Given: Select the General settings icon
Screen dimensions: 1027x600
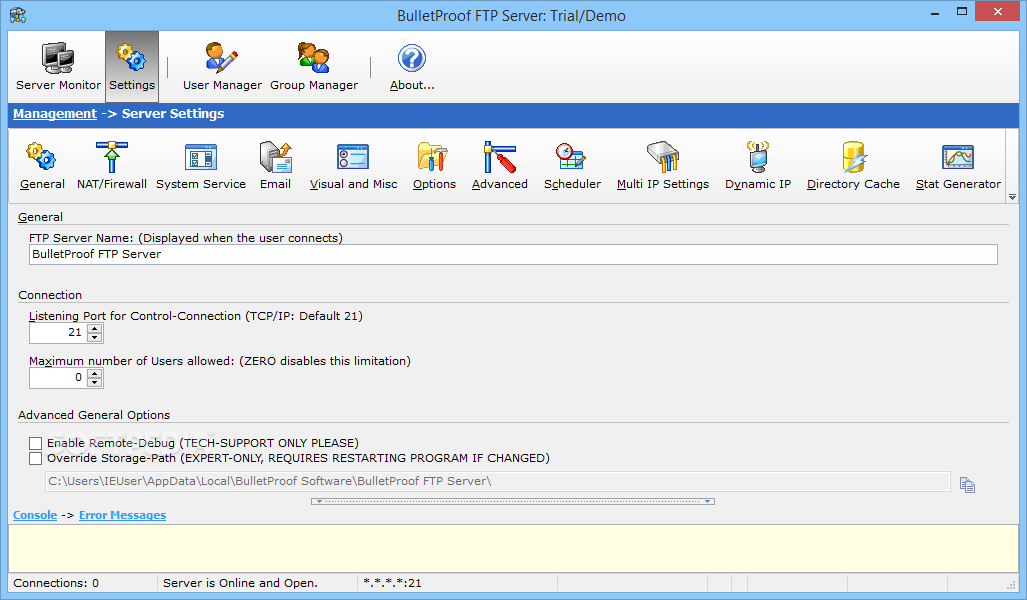Looking at the screenshot, I should (x=42, y=166).
